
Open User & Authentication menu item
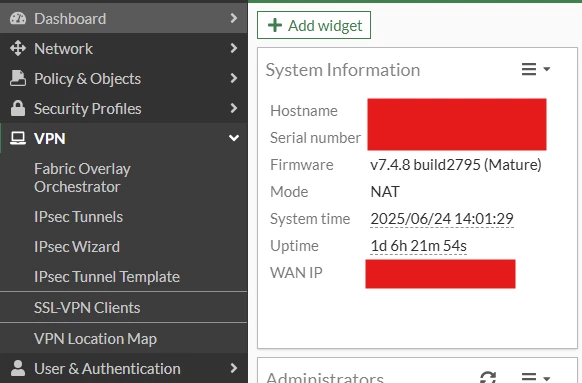click(123, 368)
